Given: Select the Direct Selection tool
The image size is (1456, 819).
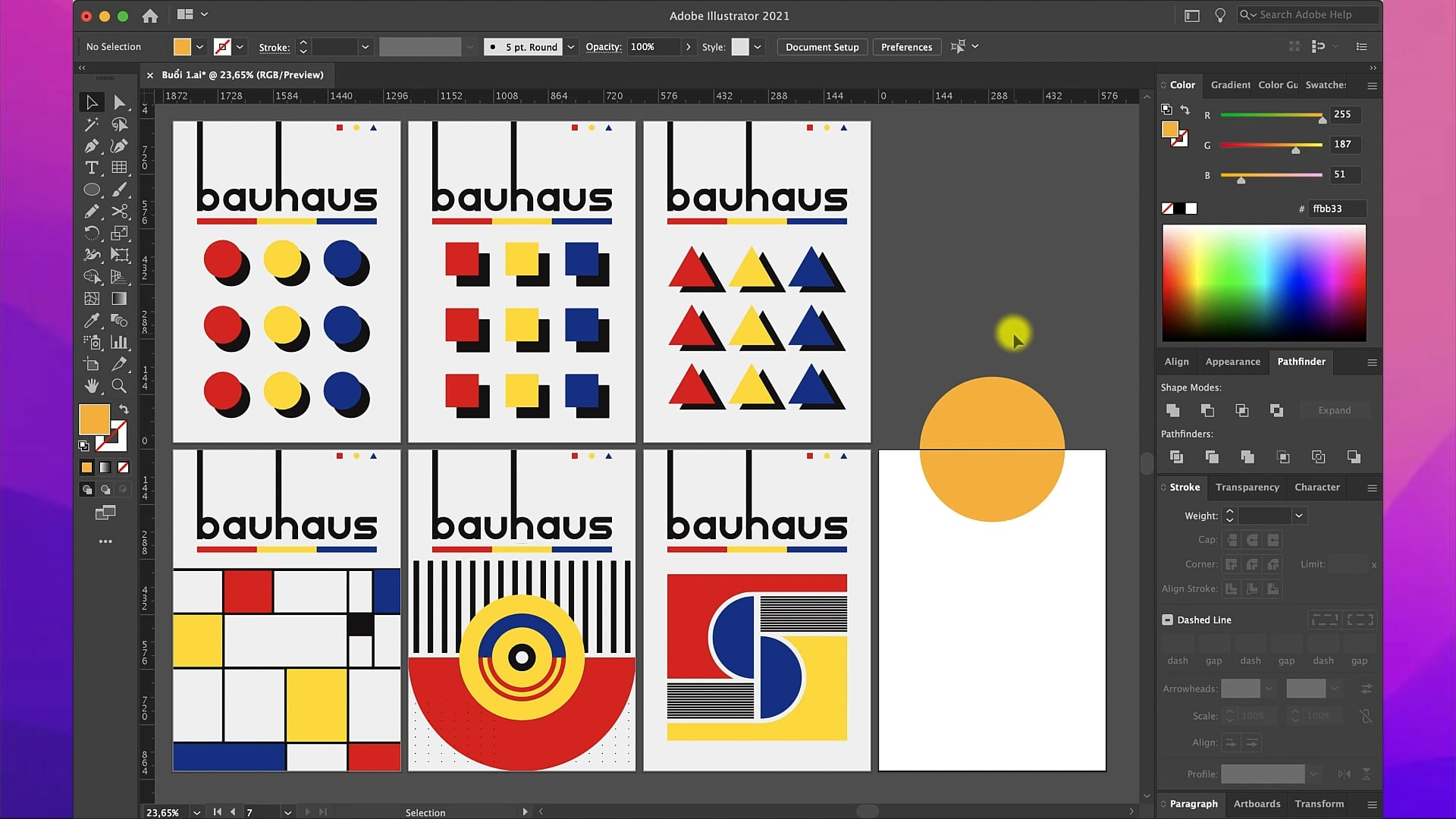Looking at the screenshot, I should 119,102.
